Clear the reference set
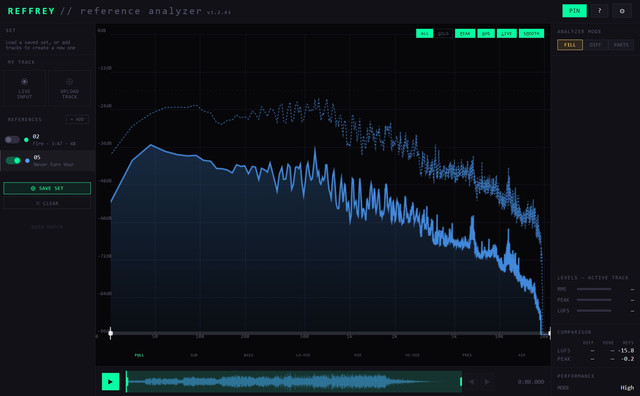640x396 pixels. (x=47, y=203)
